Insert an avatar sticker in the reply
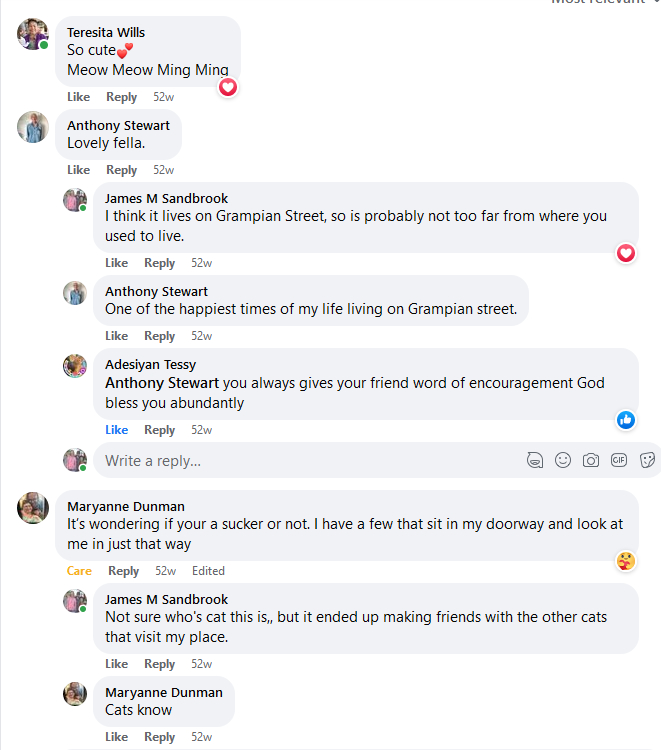 [x=535, y=460]
